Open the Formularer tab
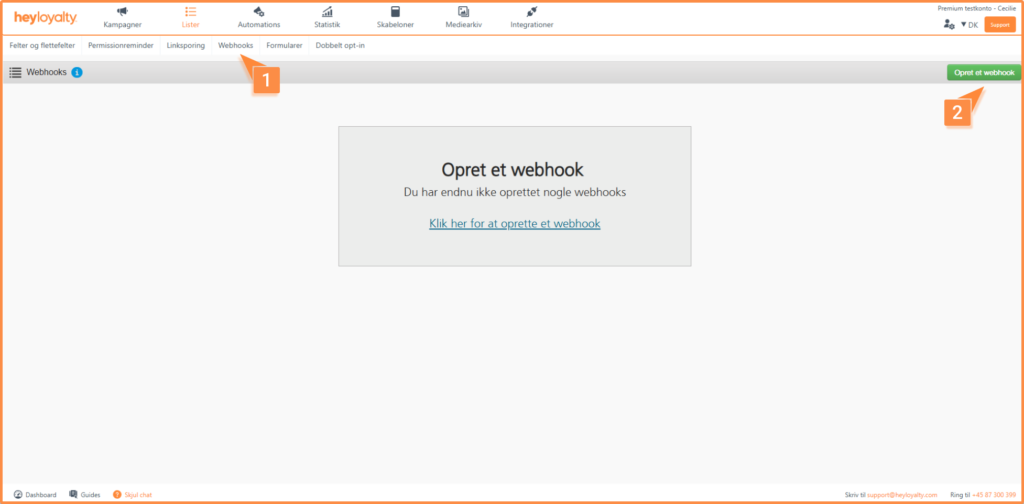1024x504 pixels. (x=284, y=46)
